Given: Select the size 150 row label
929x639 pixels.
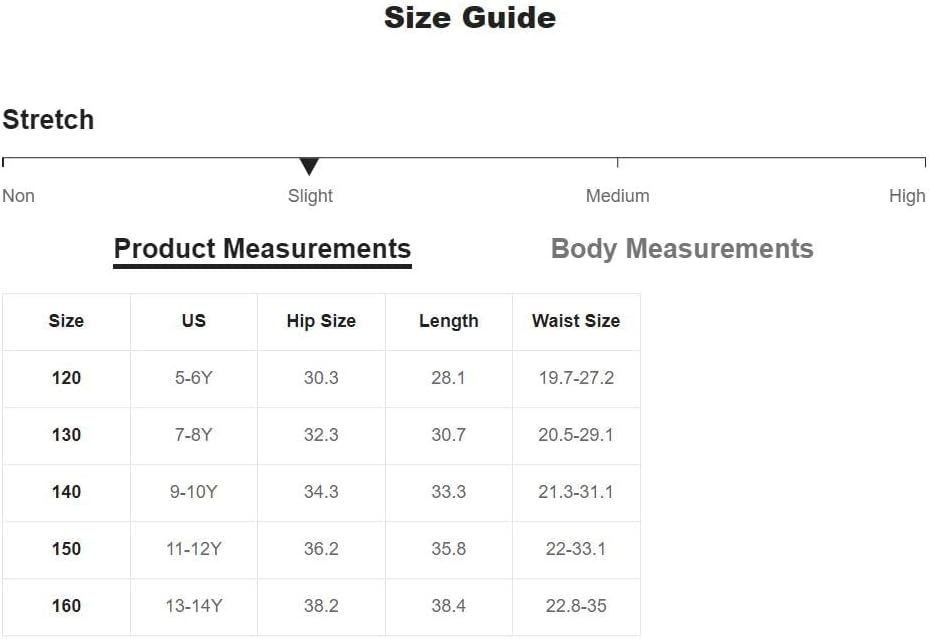Looking at the screenshot, I should pyautogui.click(x=66, y=549).
